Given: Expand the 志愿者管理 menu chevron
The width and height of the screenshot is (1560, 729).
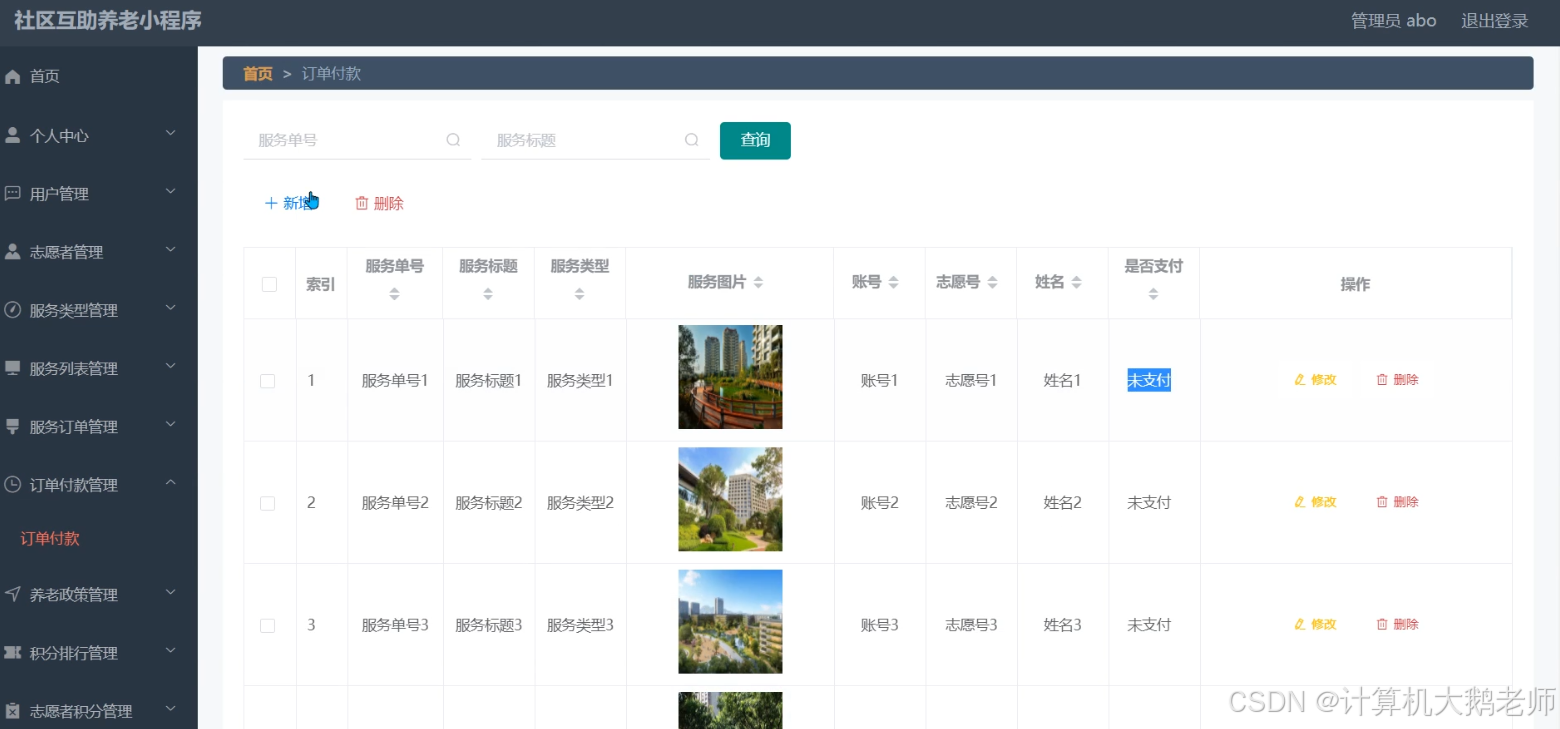Looking at the screenshot, I should click(170, 249).
